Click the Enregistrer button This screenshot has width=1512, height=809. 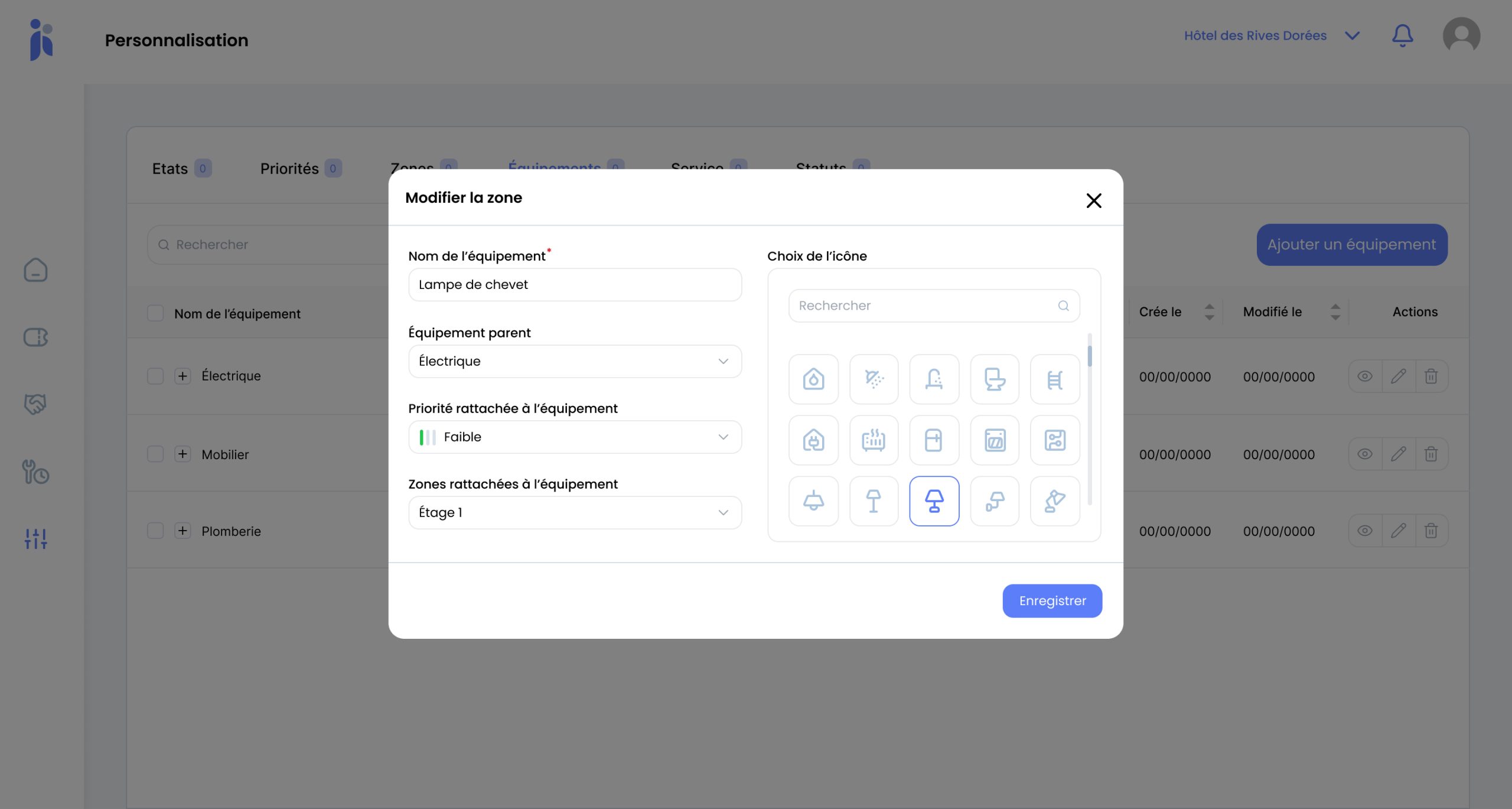tap(1052, 601)
